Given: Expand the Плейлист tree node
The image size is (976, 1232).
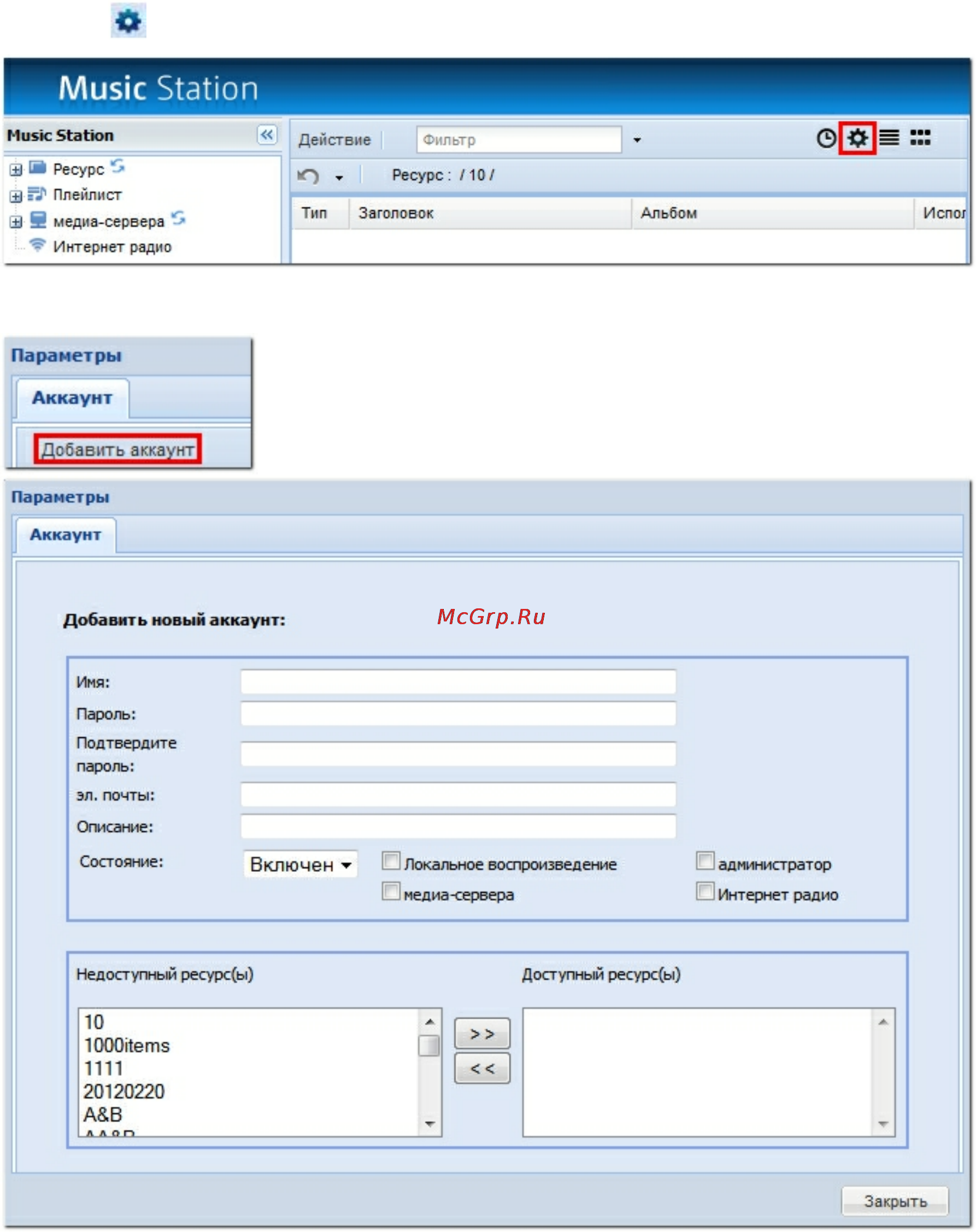Looking at the screenshot, I should (16, 196).
